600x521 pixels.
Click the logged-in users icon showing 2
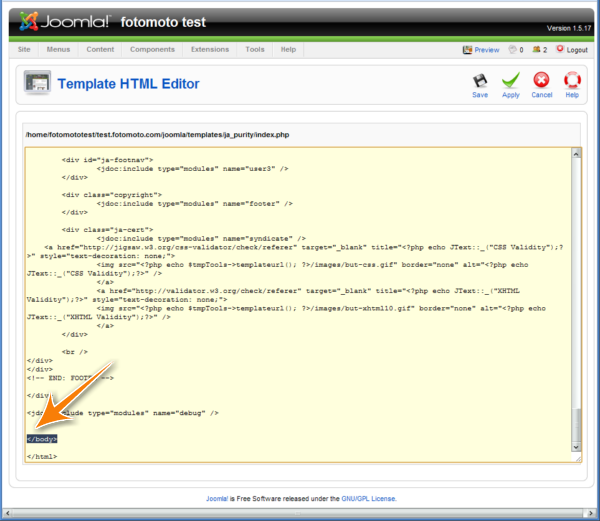click(536, 49)
